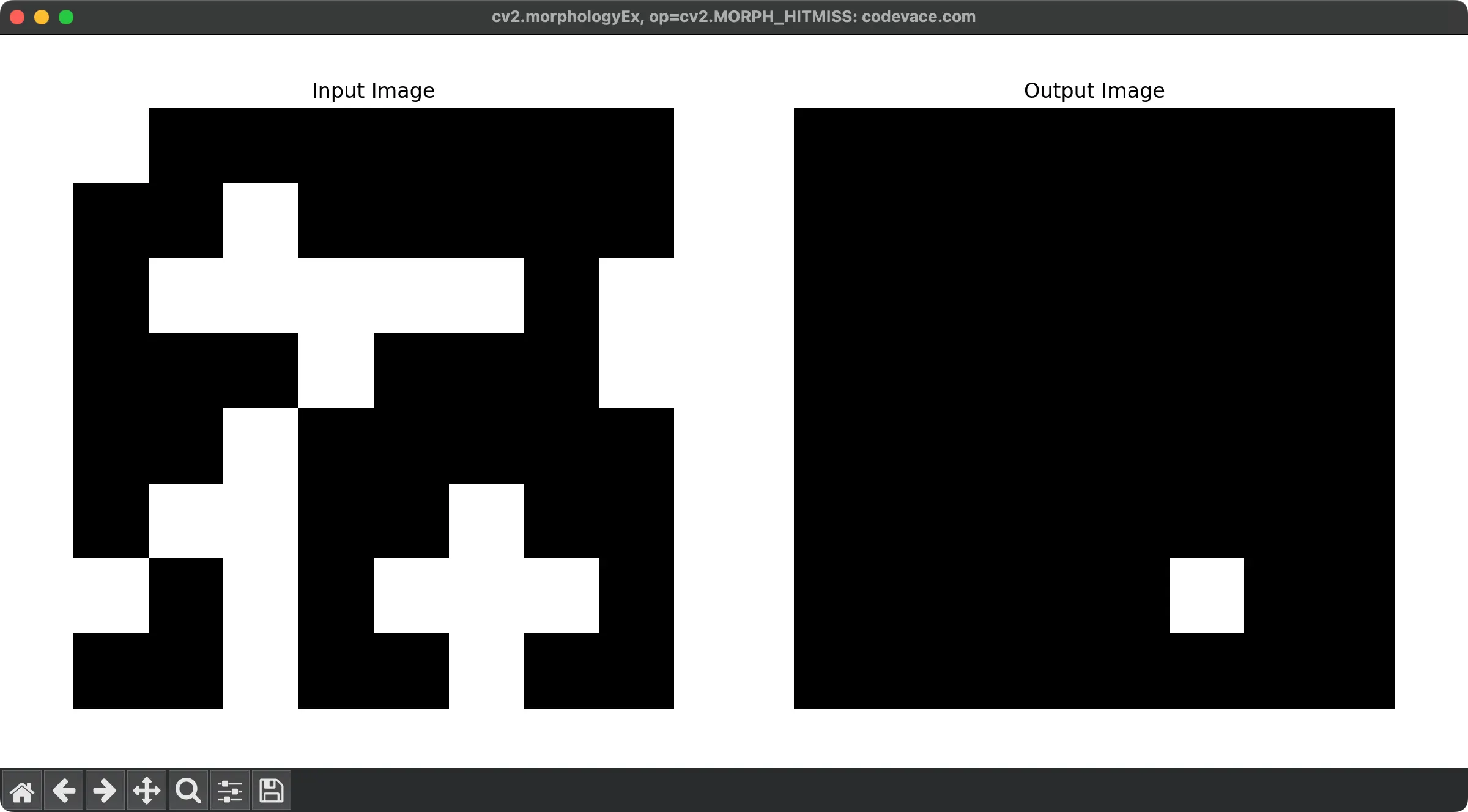Open the Configure subplots sliders icon
1468x812 pixels.
tap(230, 791)
